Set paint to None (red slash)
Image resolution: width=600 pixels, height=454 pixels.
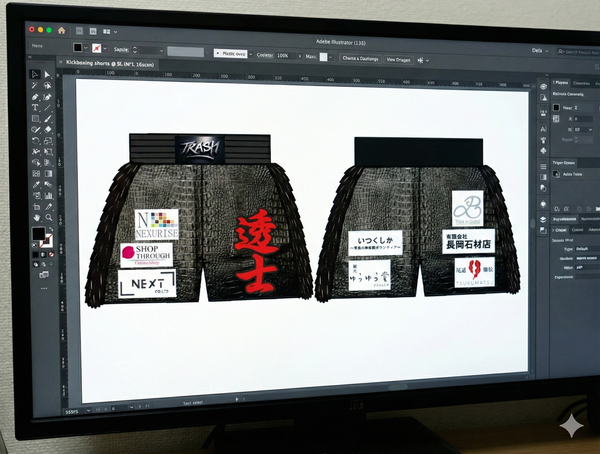coord(51,255)
